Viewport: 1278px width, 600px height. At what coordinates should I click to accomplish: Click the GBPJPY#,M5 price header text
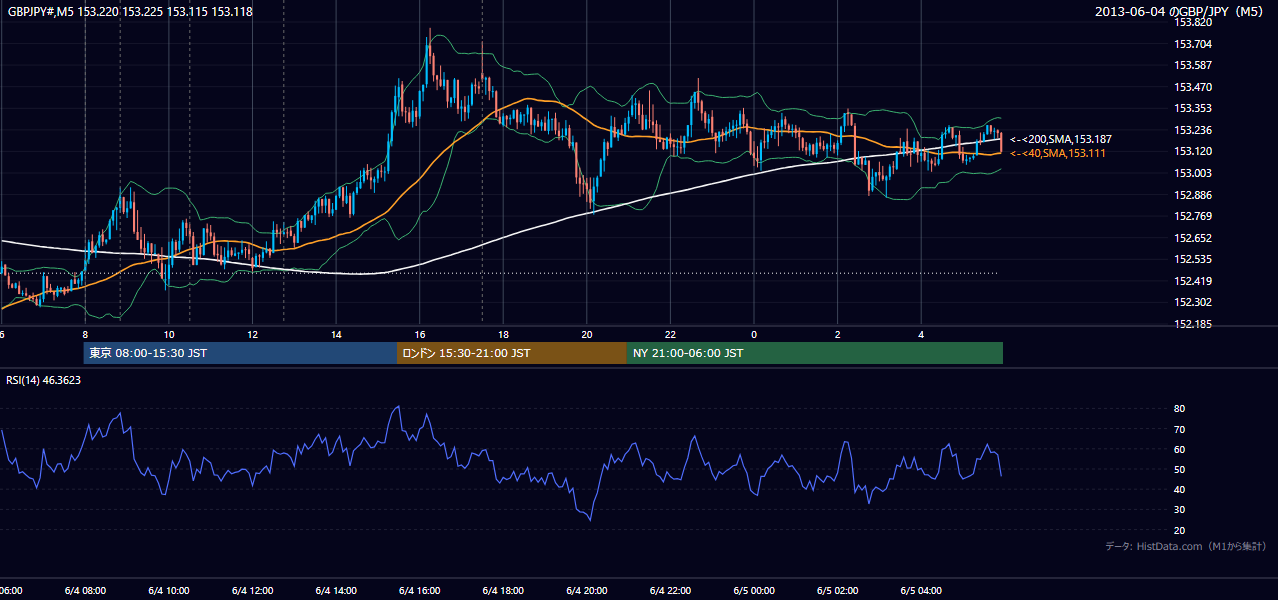130,11
